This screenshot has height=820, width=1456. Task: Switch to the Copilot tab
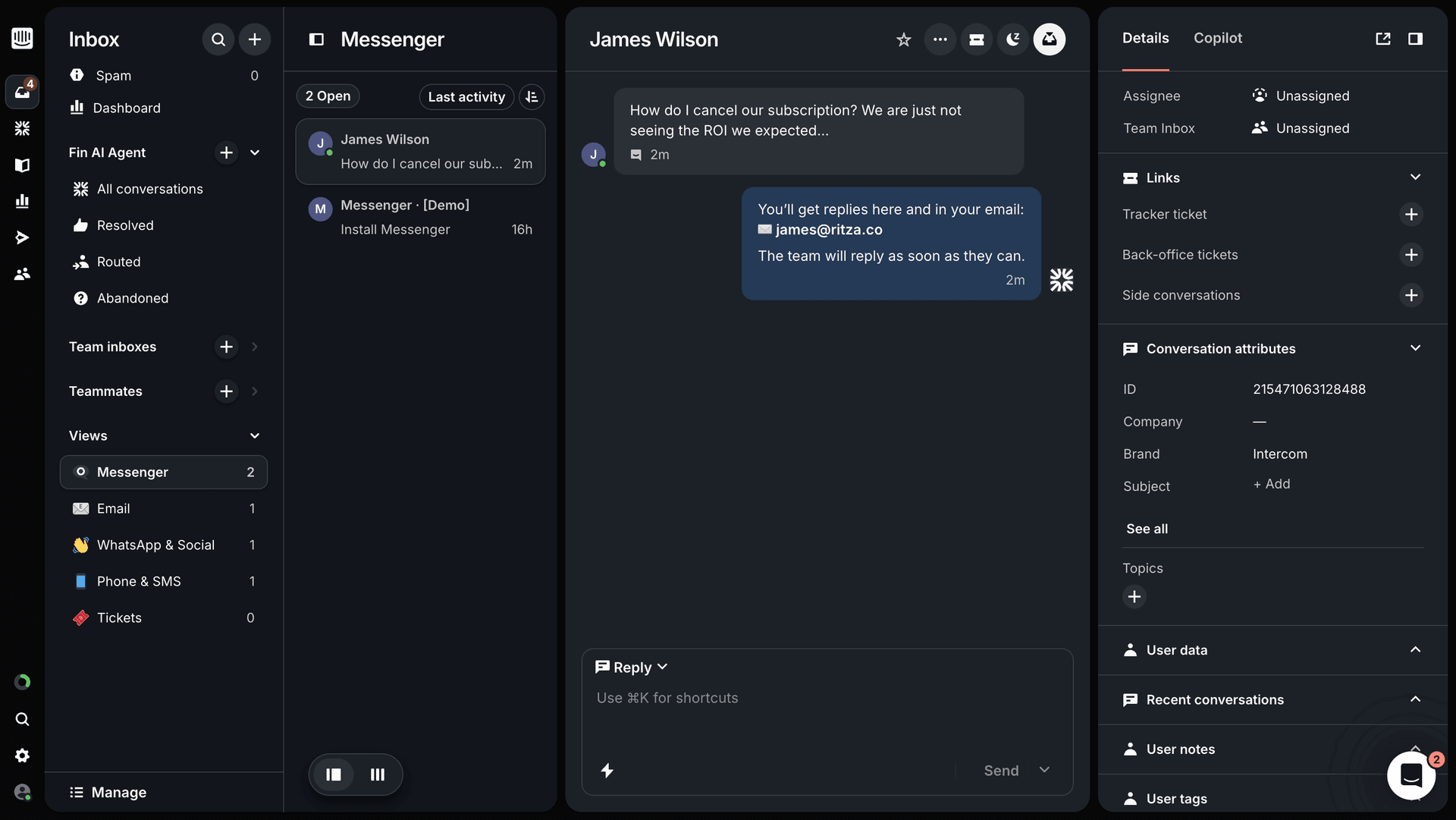click(x=1217, y=38)
